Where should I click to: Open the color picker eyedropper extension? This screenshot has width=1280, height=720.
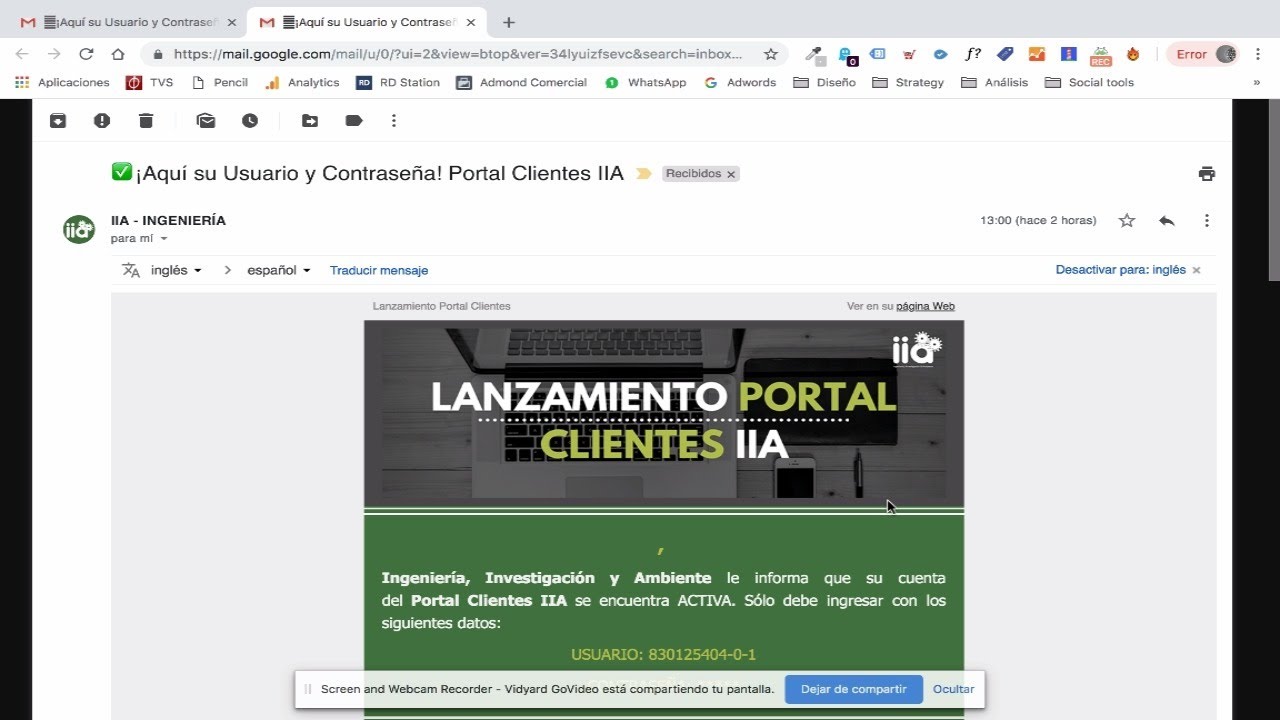pos(814,54)
